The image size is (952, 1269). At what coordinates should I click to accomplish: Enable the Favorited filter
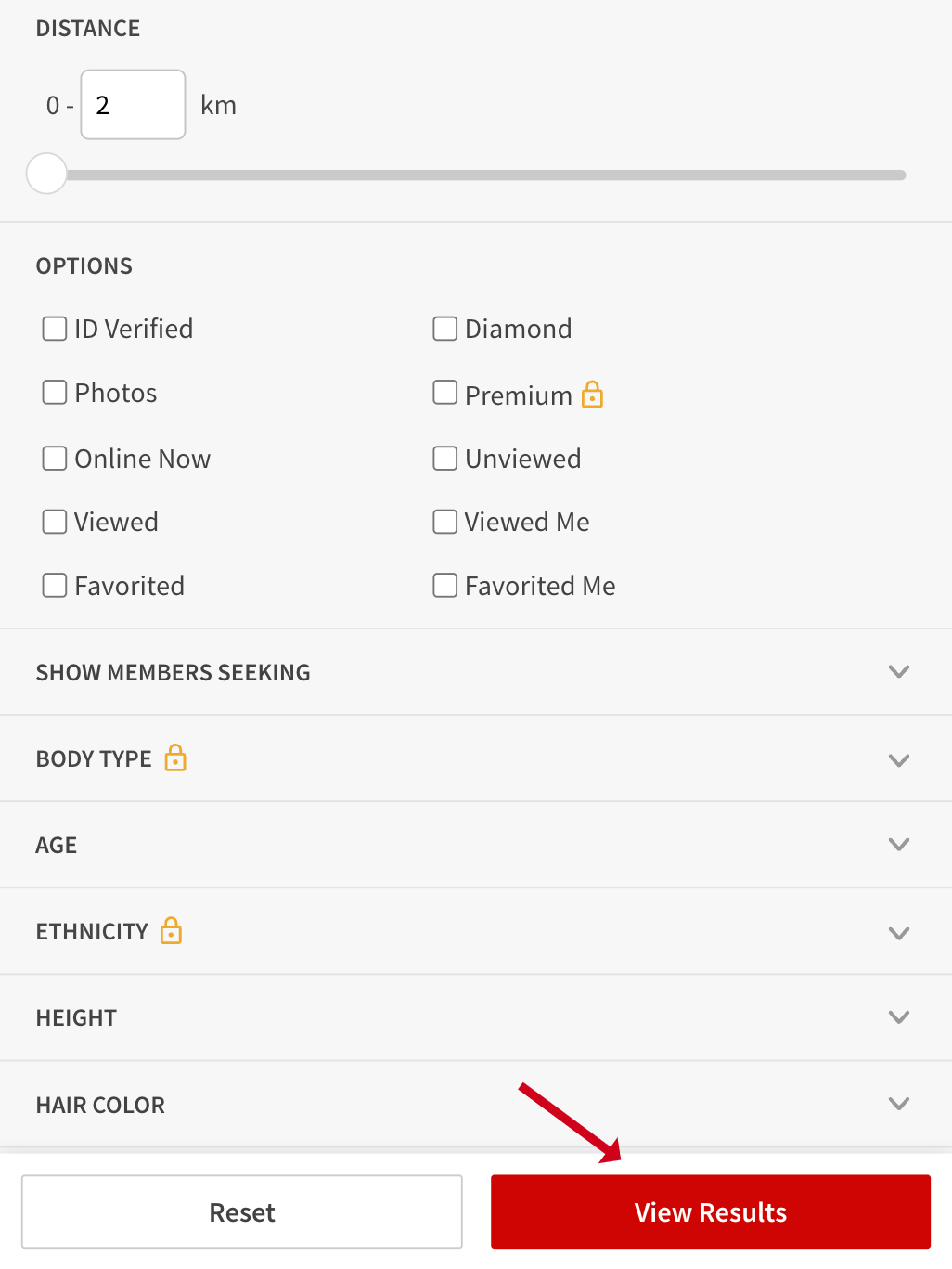(55, 585)
